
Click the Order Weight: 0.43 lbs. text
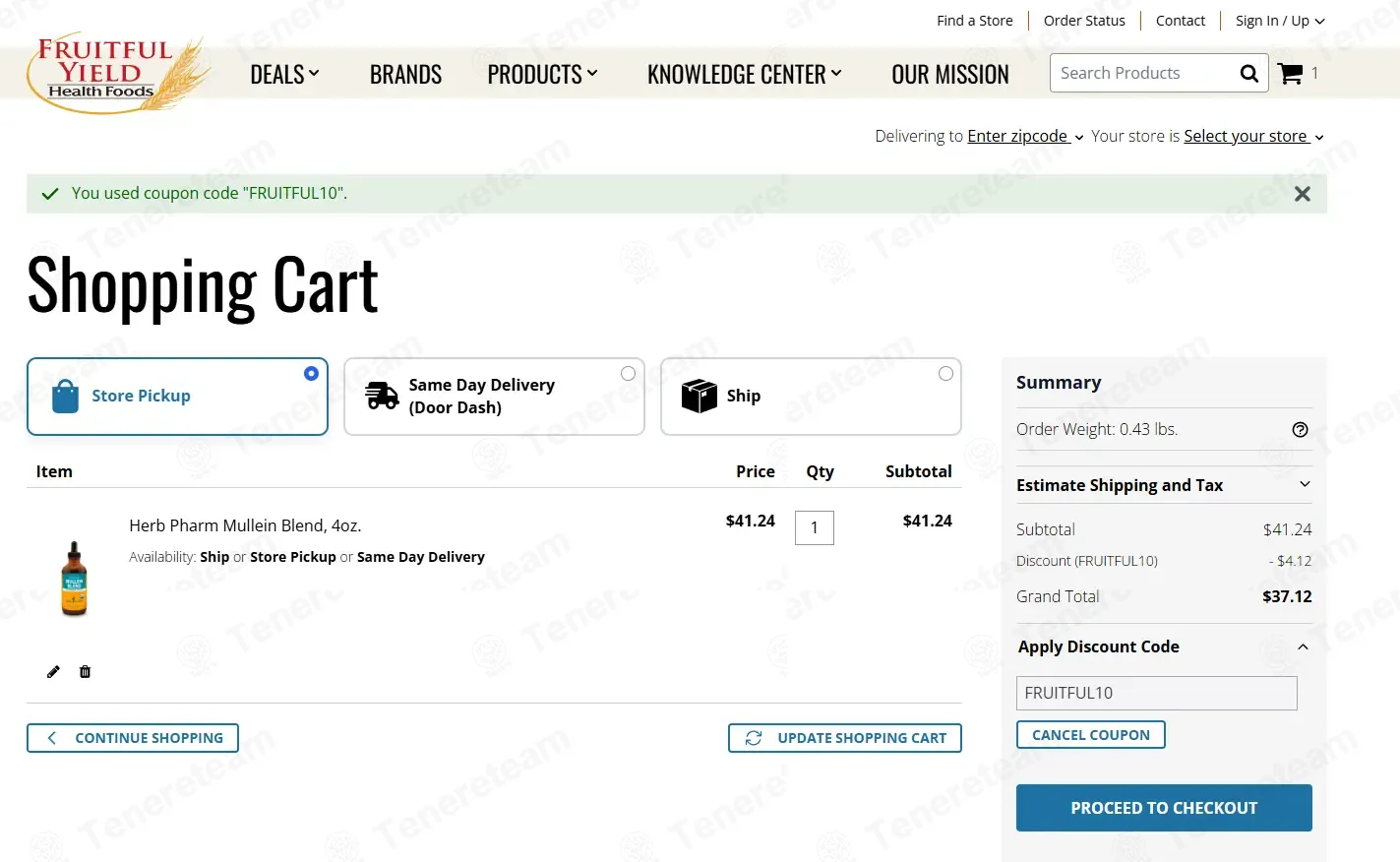(1097, 429)
